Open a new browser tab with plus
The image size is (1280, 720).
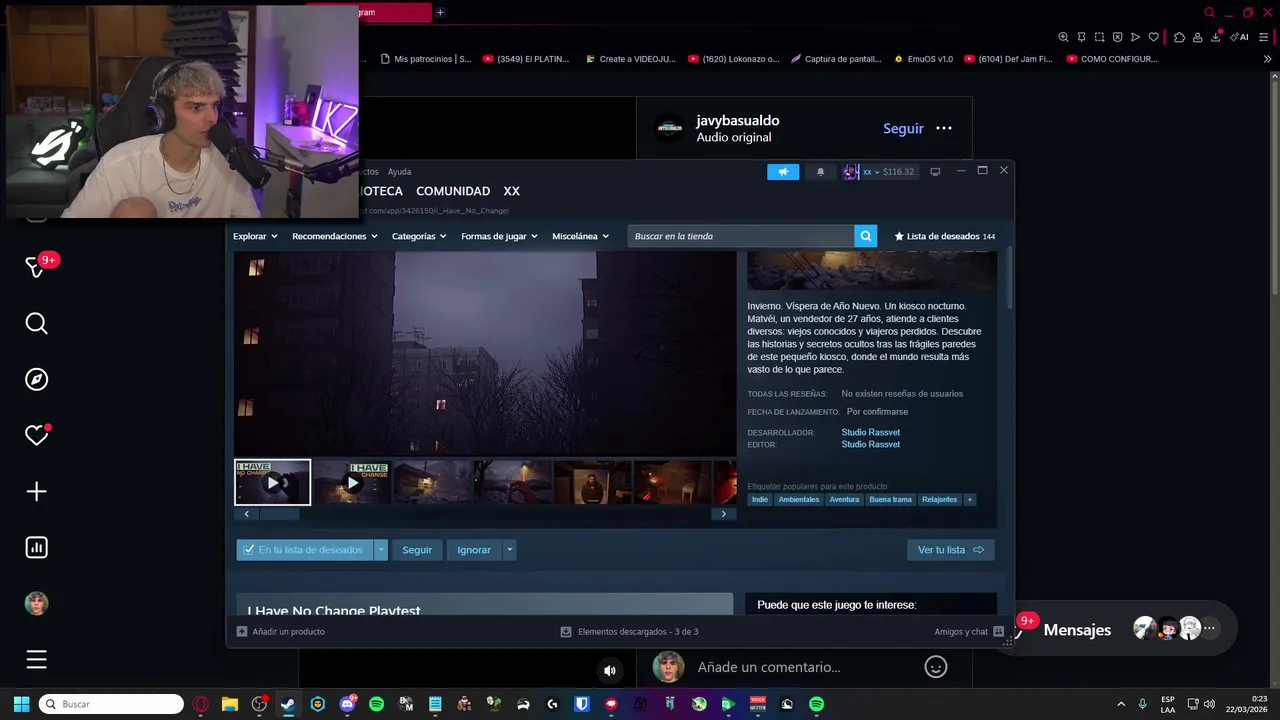click(440, 12)
